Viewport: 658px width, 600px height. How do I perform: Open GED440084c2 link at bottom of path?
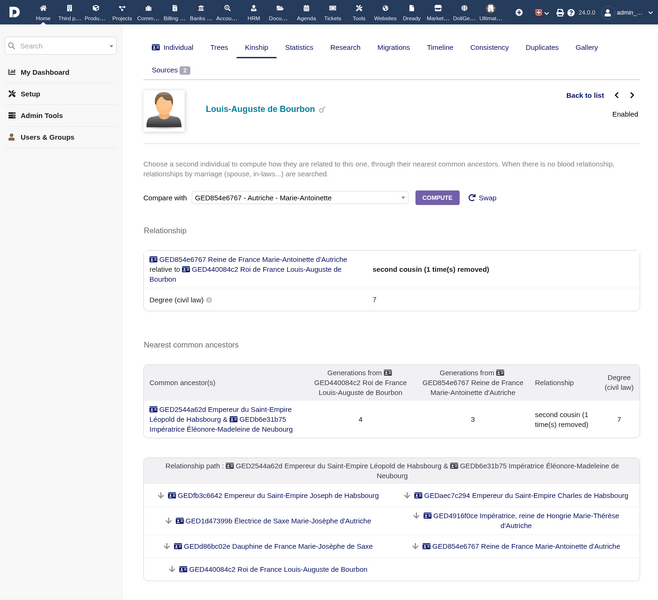[x=273, y=569]
